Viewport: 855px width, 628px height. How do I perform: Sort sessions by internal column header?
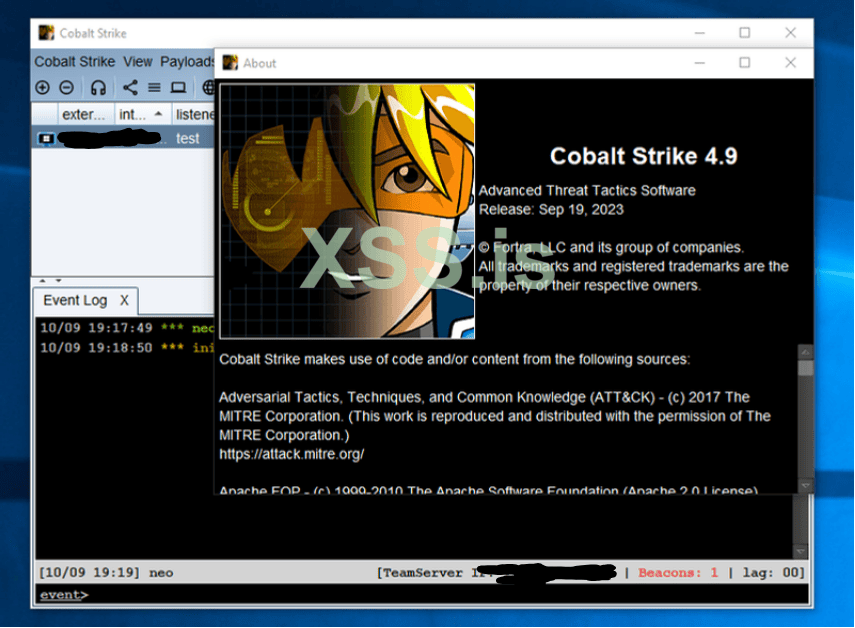click(142, 114)
